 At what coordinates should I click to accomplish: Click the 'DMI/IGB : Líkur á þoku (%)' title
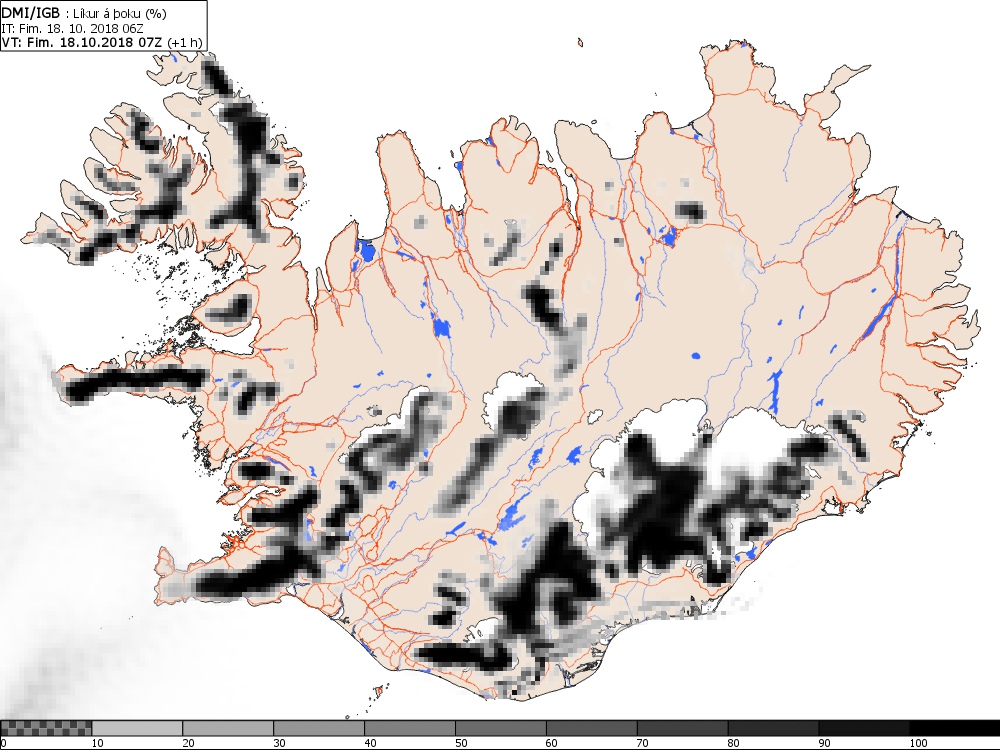[x=84, y=14]
